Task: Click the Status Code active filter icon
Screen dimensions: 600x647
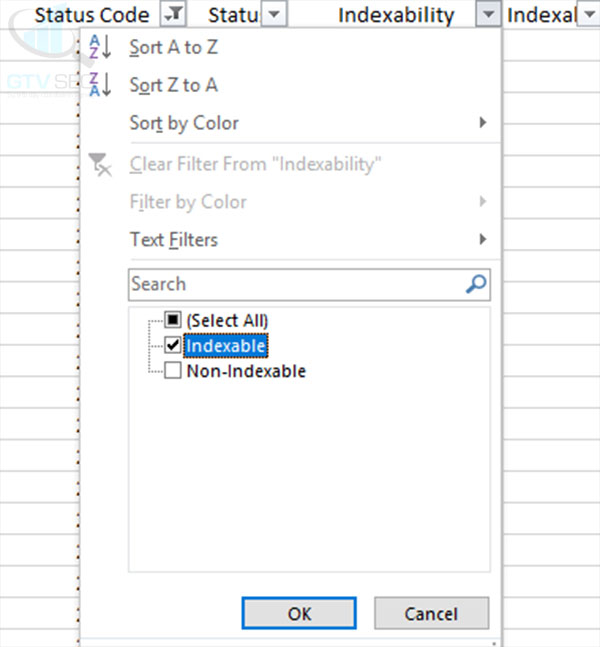Action: [172, 14]
